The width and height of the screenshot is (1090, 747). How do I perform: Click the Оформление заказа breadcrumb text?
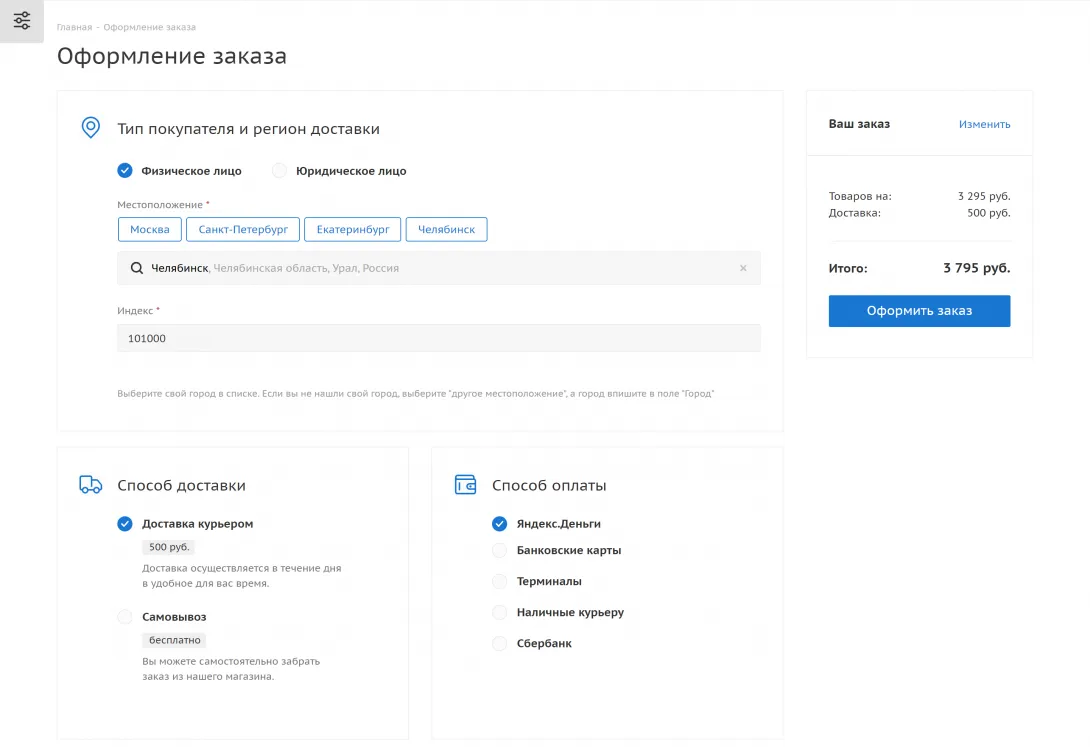[x=149, y=27]
